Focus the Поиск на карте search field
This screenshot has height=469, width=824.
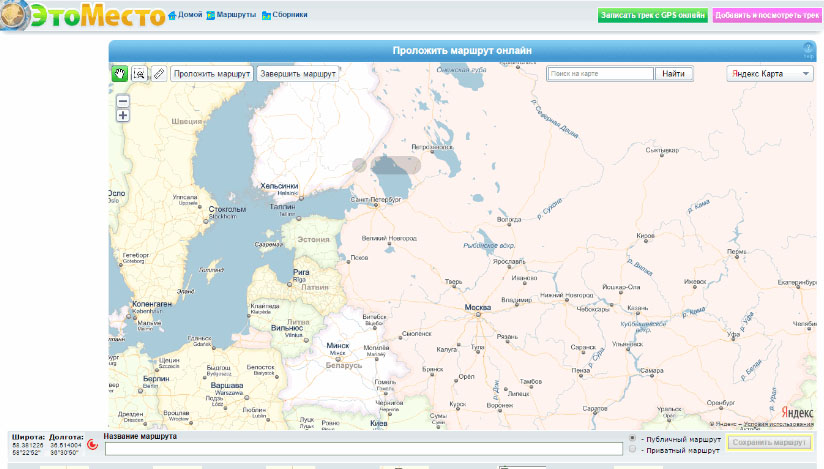(x=600, y=74)
